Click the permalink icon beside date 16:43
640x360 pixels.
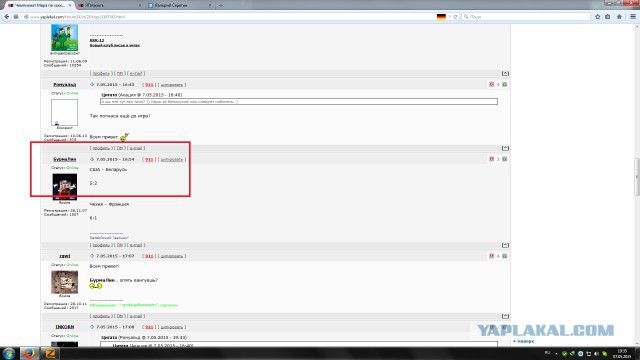tap(92, 84)
